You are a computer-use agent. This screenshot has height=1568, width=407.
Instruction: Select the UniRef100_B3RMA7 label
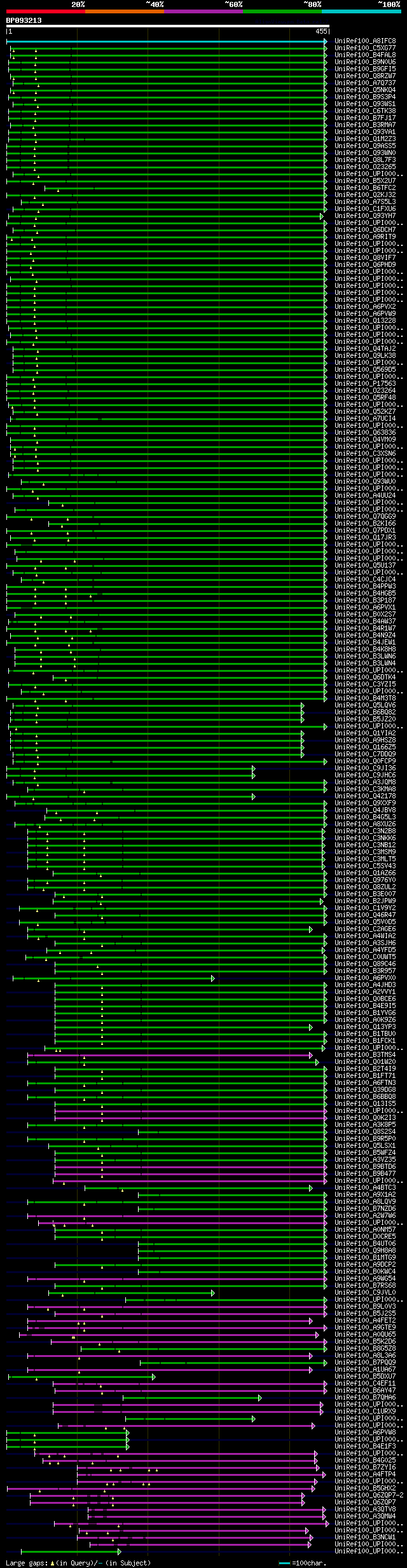point(365,125)
